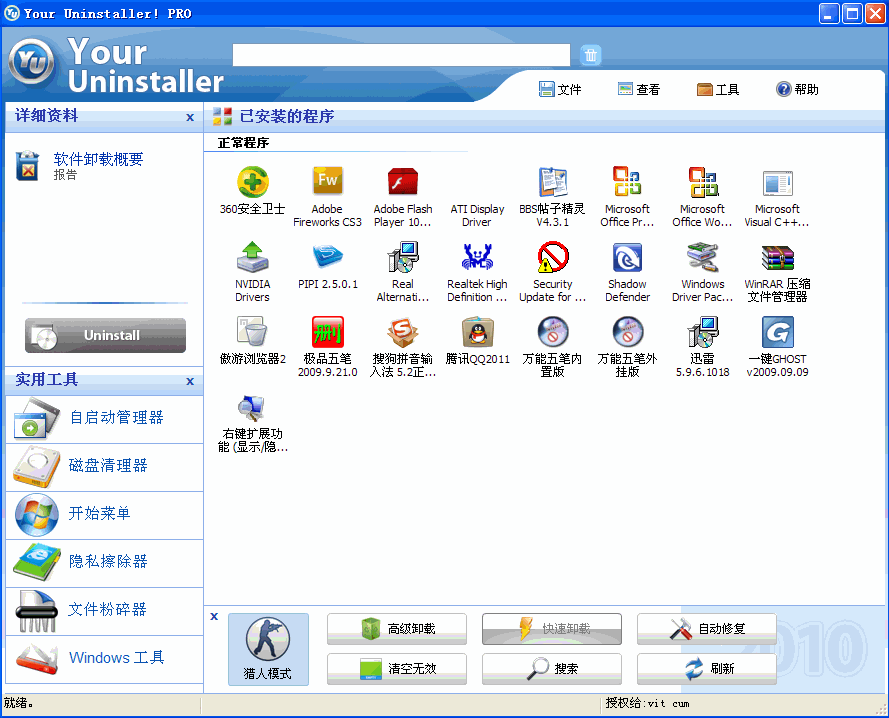The height and width of the screenshot is (718, 889).
Task: Click the trash icon beside search box
Action: pyautogui.click(x=590, y=55)
